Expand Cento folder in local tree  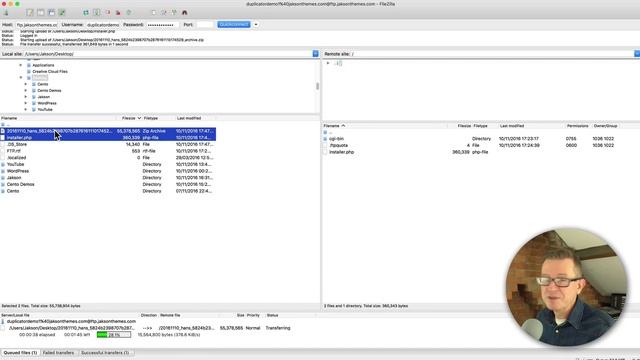[x=26, y=84]
